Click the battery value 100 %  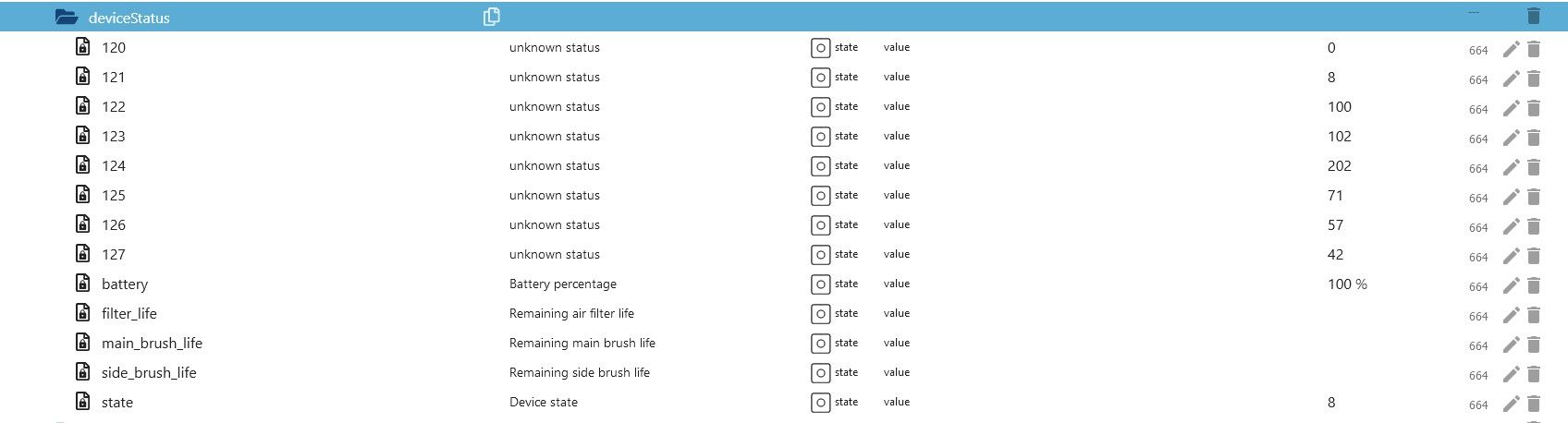tap(1347, 284)
